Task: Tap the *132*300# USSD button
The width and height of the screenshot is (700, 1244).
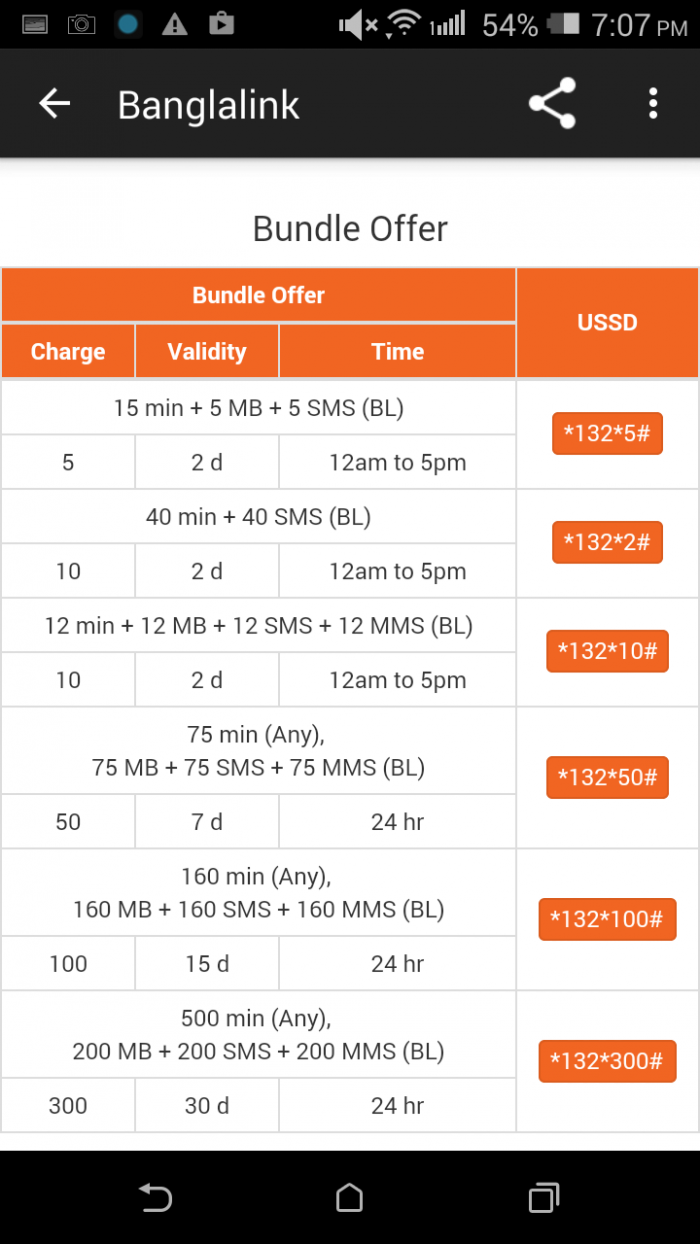Action: point(607,1061)
